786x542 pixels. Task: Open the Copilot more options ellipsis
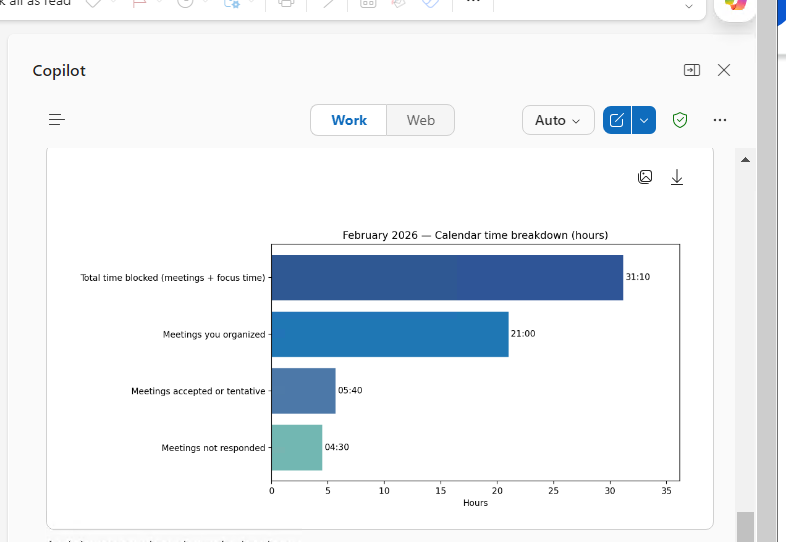(x=720, y=120)
